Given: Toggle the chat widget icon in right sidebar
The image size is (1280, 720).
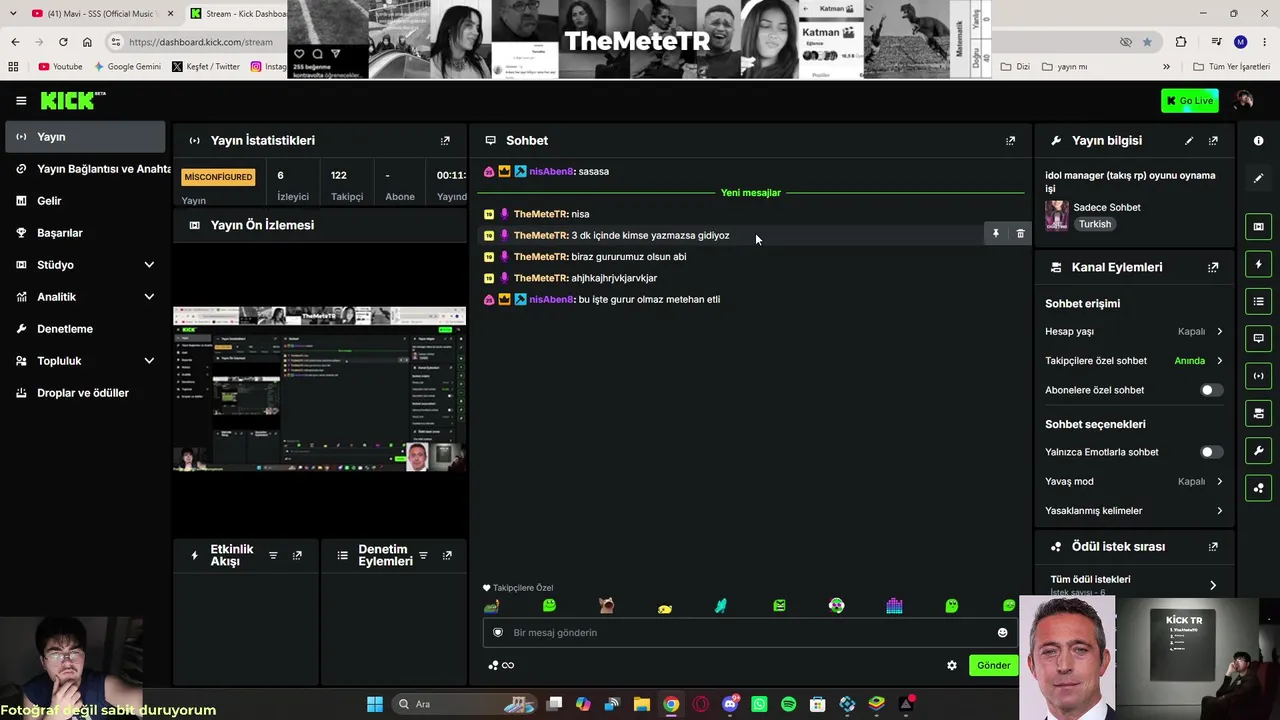Looking at the screenshot, I should tap(1258, 338).
